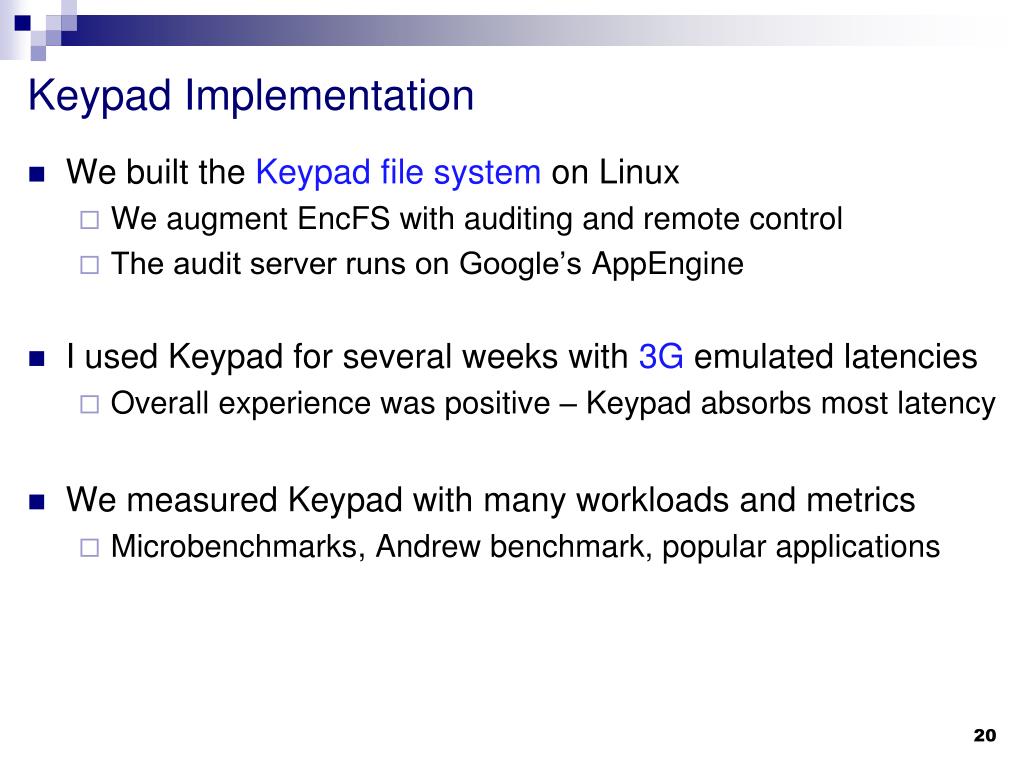
Task: Click the "Keypad Implementation" slide title
Action: click(x=251, y=97)
